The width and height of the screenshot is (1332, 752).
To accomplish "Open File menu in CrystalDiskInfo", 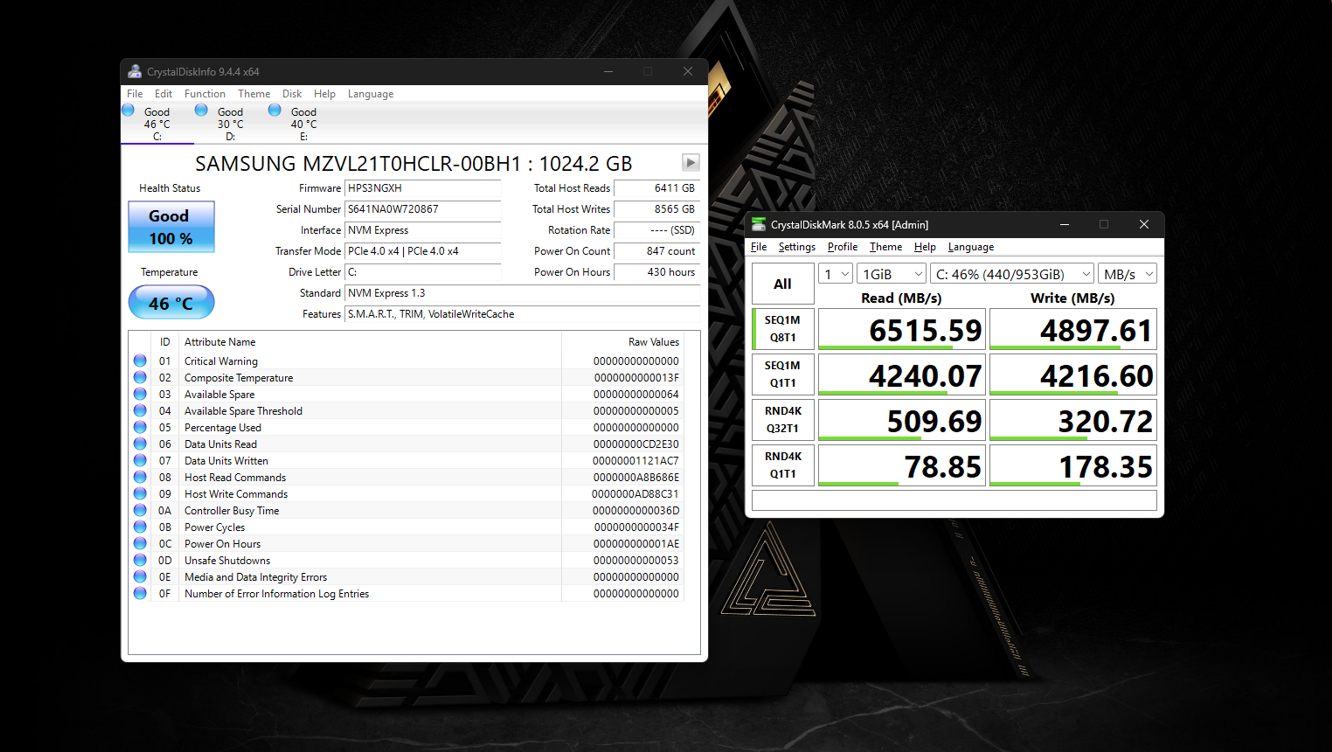I will [x=134, y=94].
